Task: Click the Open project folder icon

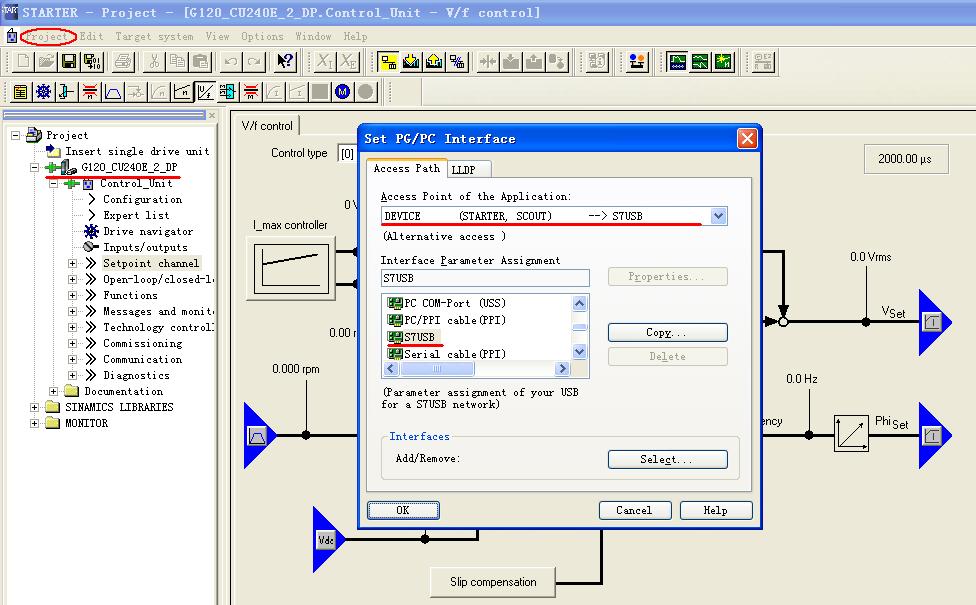Action: click(46, 61)
